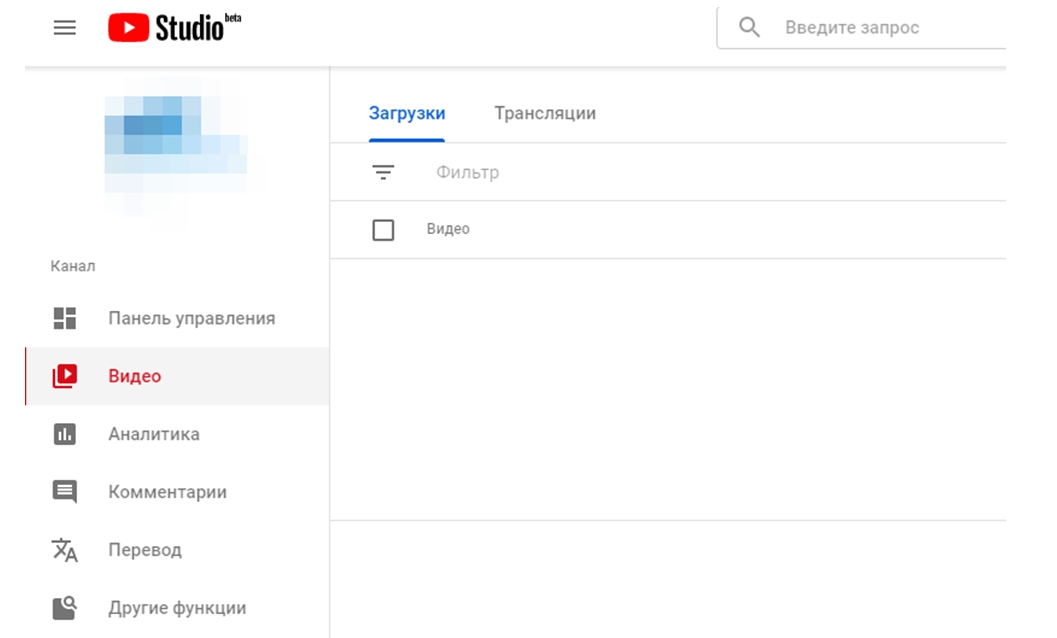Click the Видео column header
Image resolution: width=1057 pixels, height=638 pixels.
tap(448, 229)
